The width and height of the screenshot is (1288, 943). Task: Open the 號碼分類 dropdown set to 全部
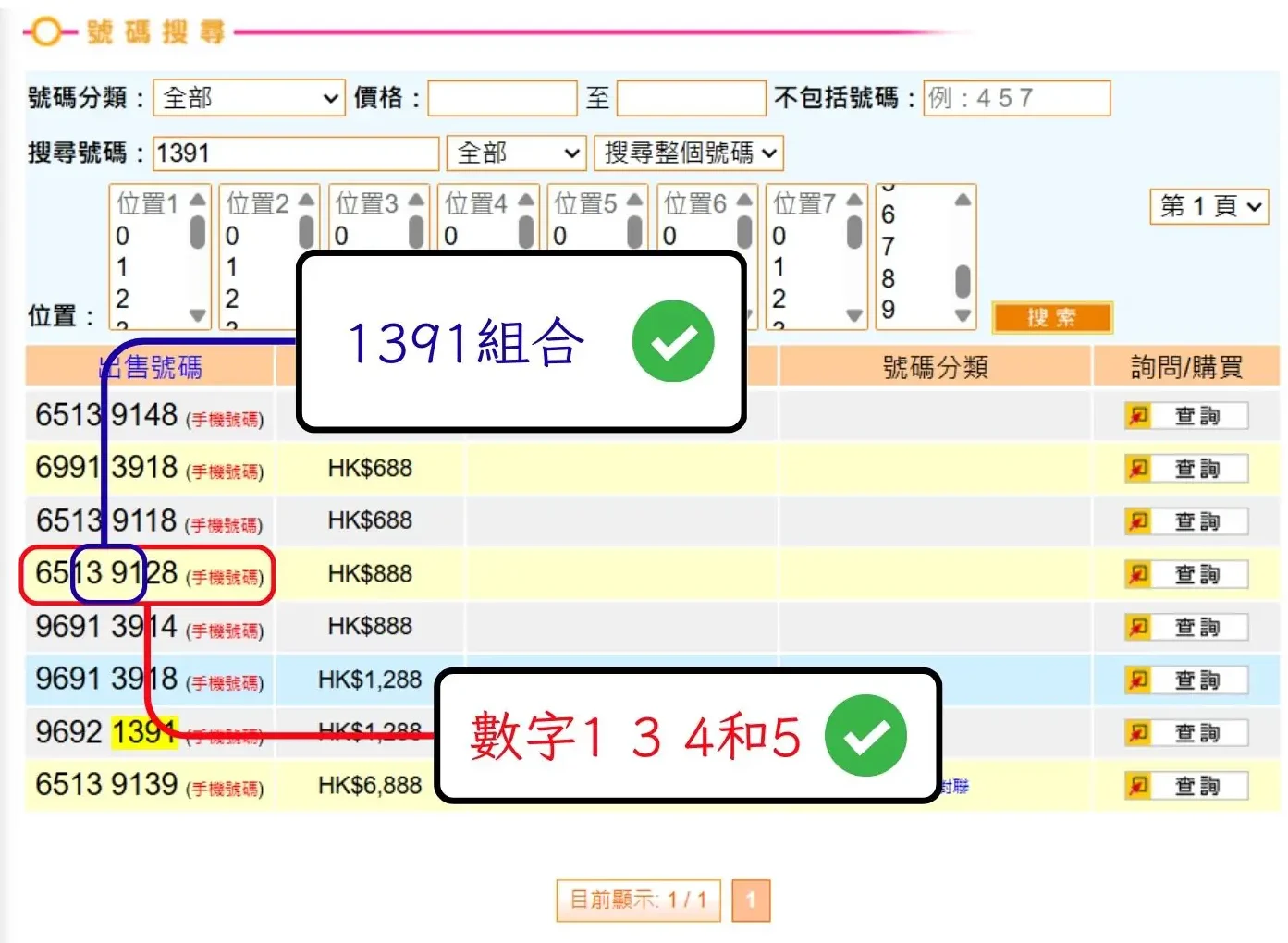click(249, 98)
